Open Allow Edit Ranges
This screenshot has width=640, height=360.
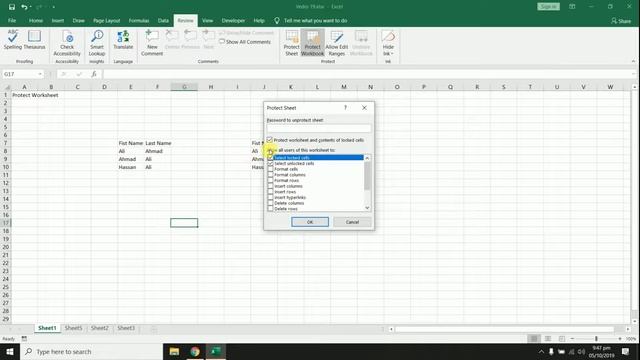click(x=337, y=43)
